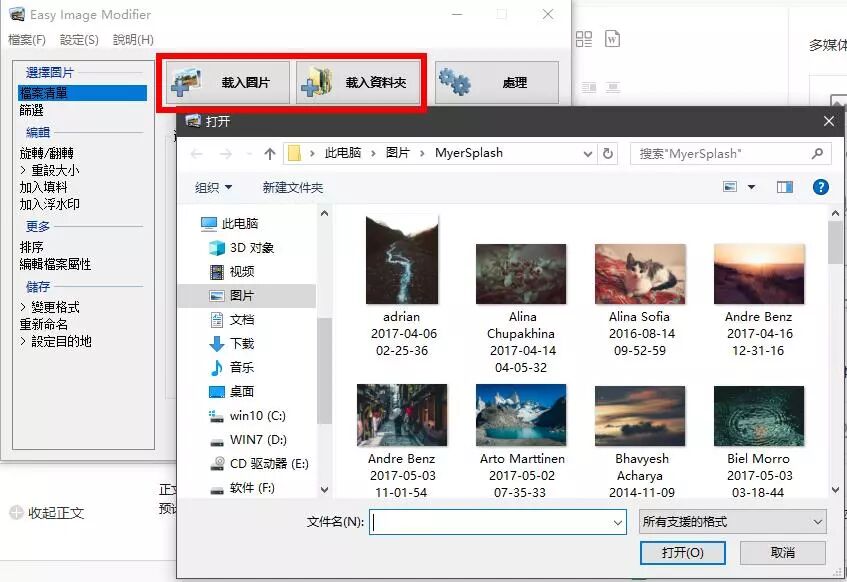Click the 打开(O) button to open
The height and width of the screenshot is (582, 847).
point(682,553)
